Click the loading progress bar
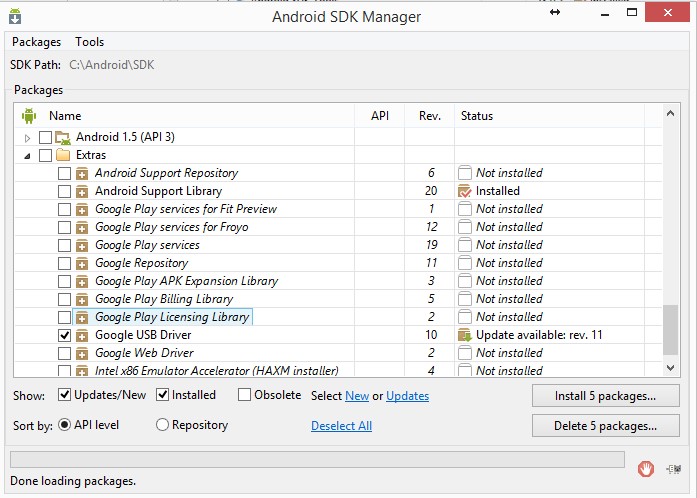Image resolution: width=697 pixels, height=498 pixels. coord(317,459)
